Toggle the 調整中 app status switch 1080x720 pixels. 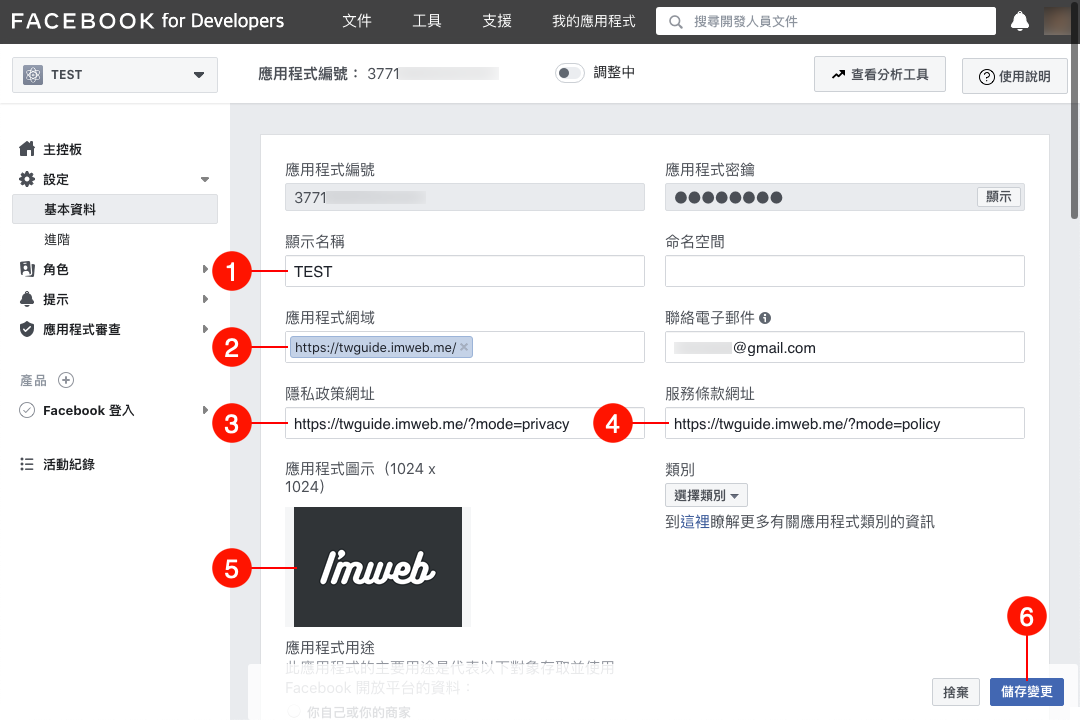[x=570, y=72]
